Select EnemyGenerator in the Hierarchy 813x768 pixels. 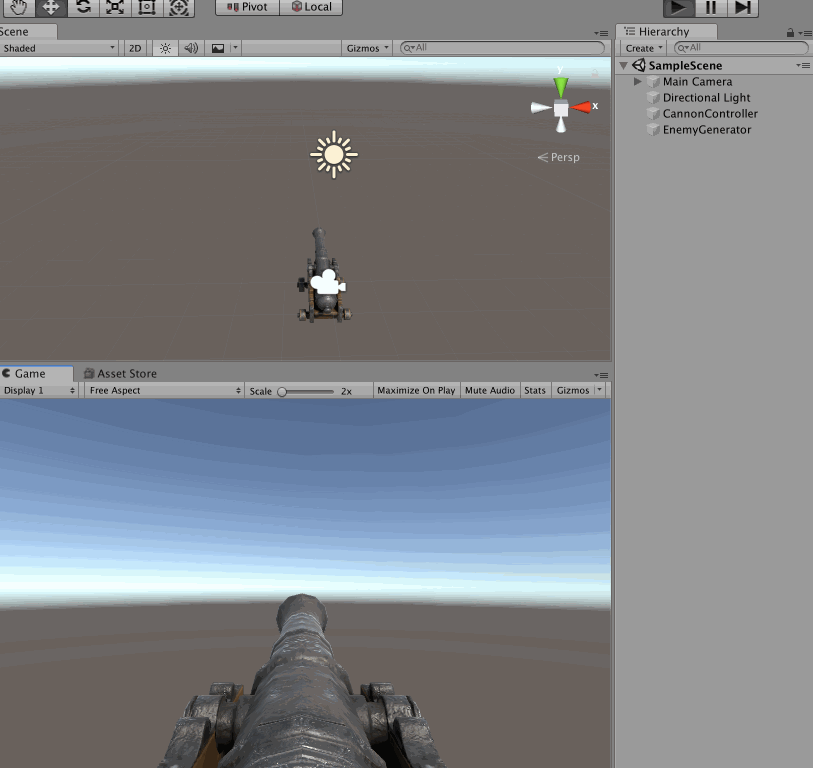[706, 130]
